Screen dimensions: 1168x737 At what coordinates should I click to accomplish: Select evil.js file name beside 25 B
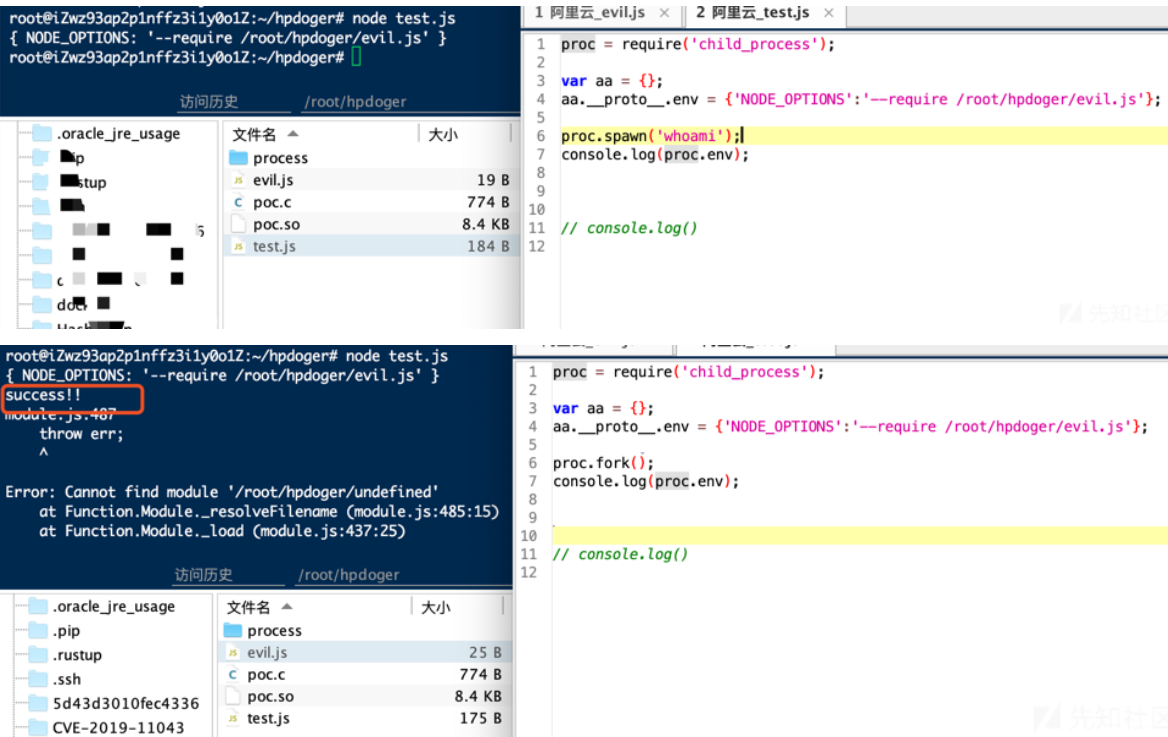tap(267, 653)
